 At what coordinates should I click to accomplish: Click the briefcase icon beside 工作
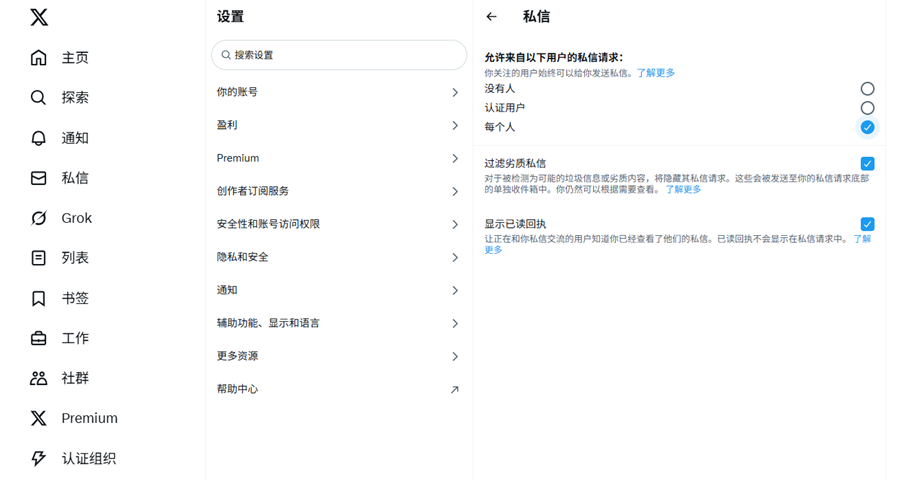[x=38, y=338]
